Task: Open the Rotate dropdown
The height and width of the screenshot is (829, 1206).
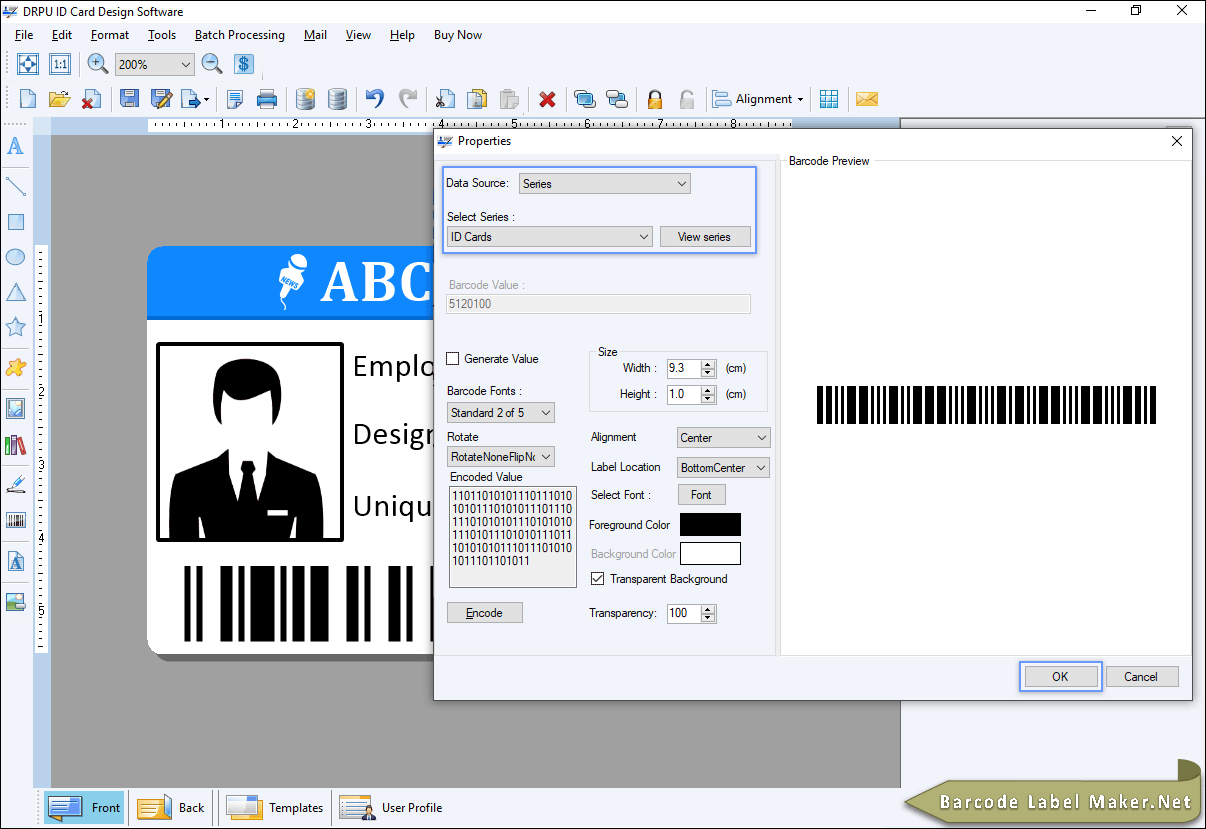Action: tap(501, 457)
